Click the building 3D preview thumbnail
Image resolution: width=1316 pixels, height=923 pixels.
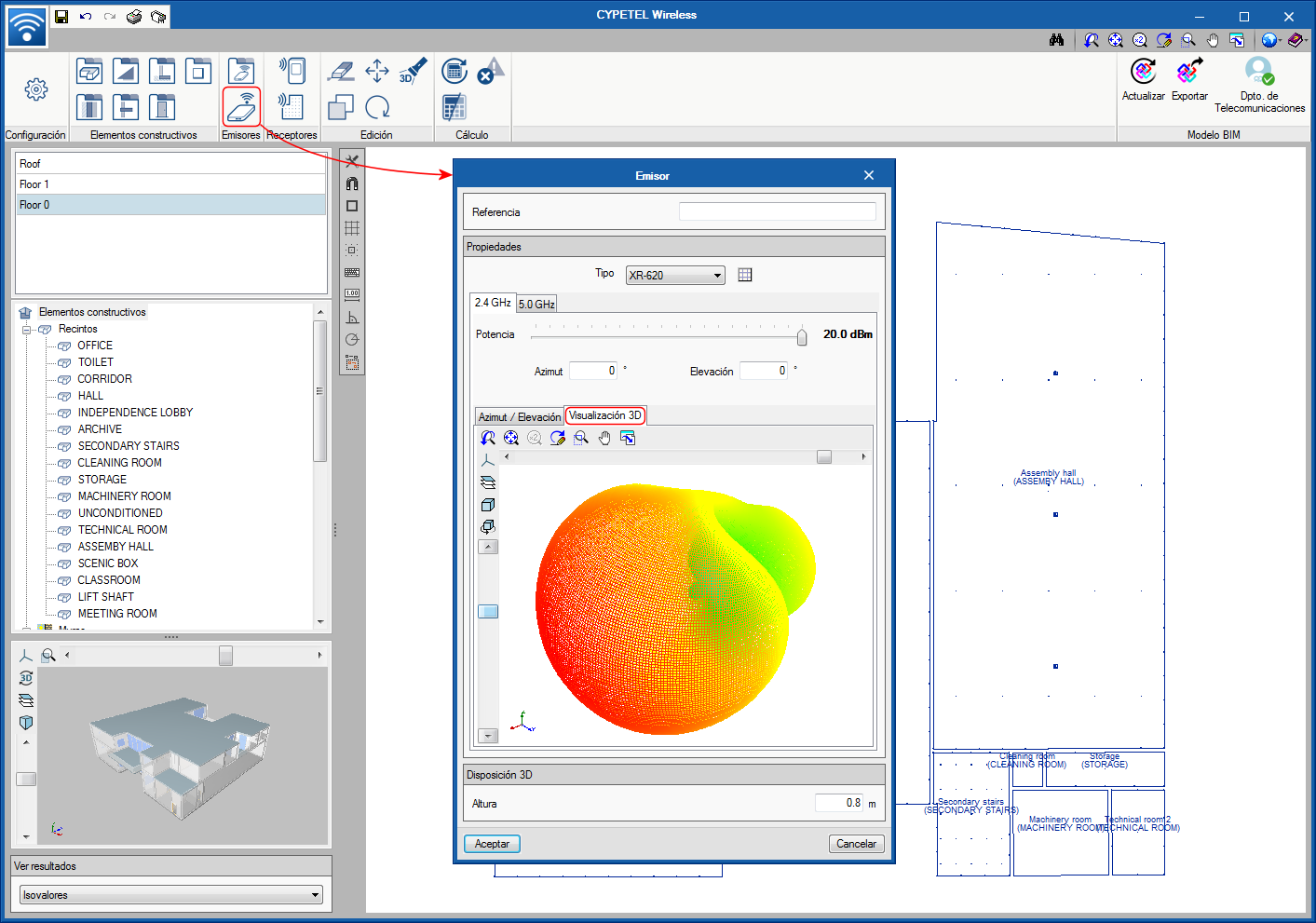coord(180,757)
